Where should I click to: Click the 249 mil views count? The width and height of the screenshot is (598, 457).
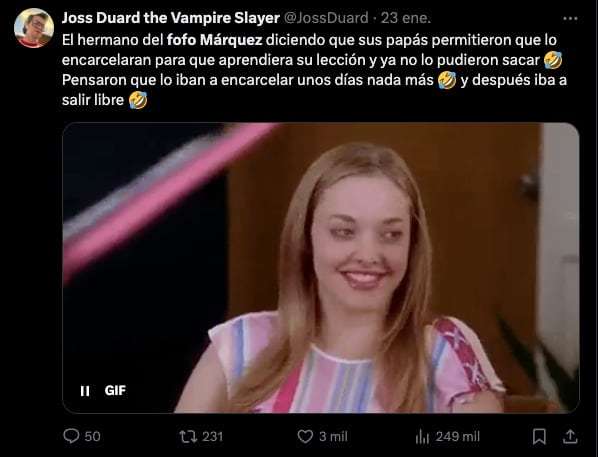pyautogui.click(x=457, y=436)
